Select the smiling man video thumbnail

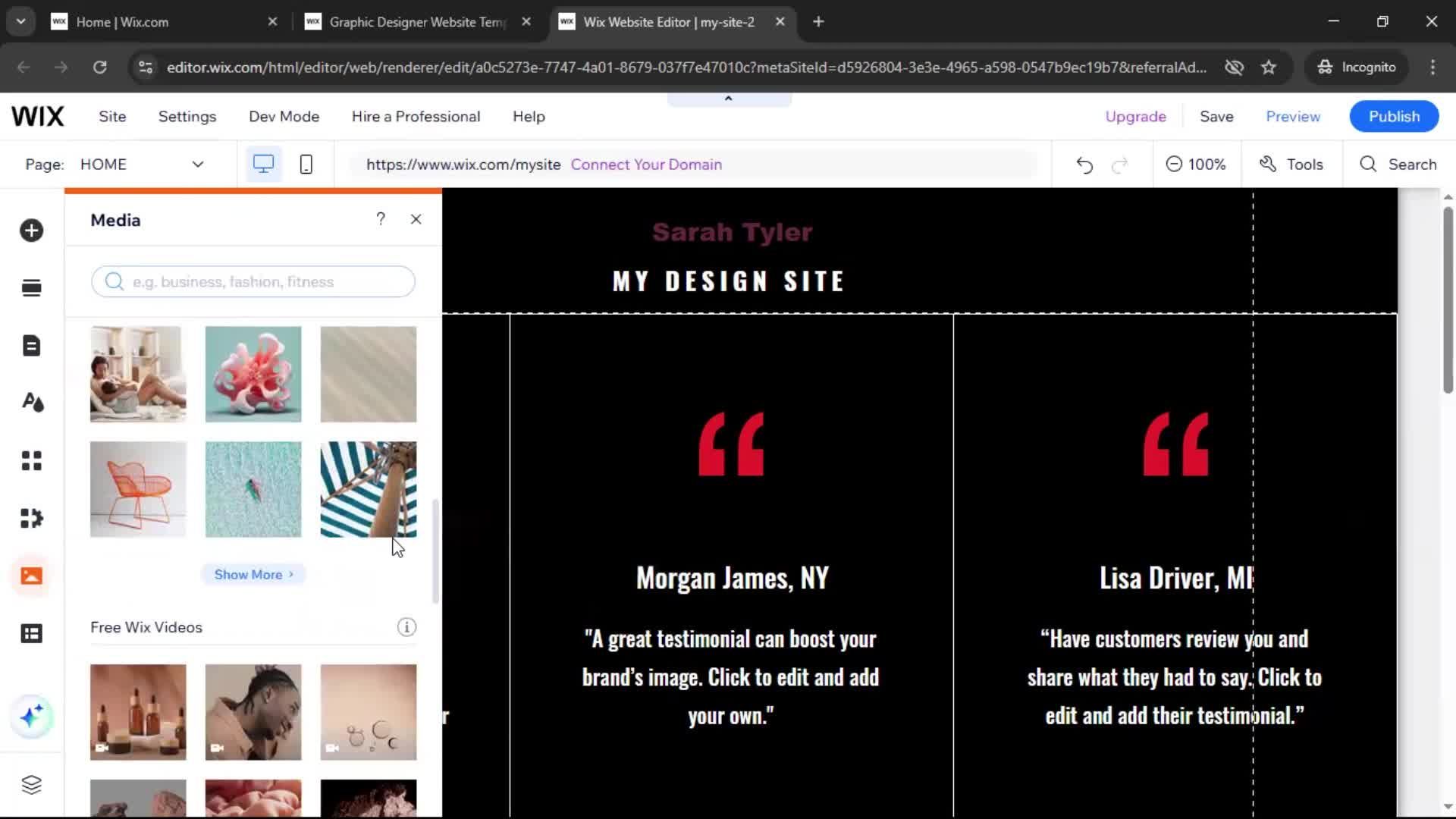[x=253, y=713]
